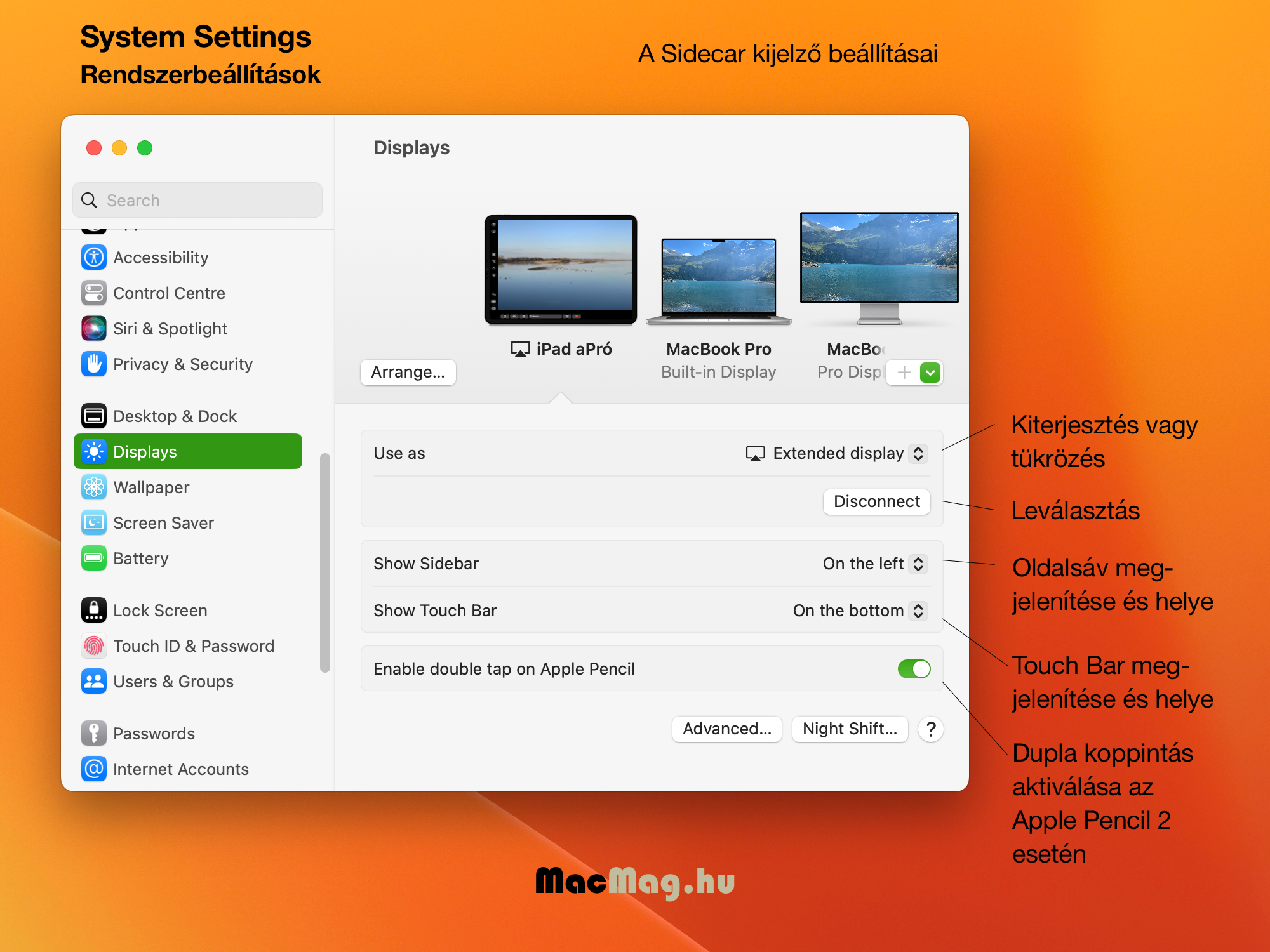Screen dimensions: 1270x952
Task: Click the AirPlay icon beside iPad aPró
Action: pos(520,349)
